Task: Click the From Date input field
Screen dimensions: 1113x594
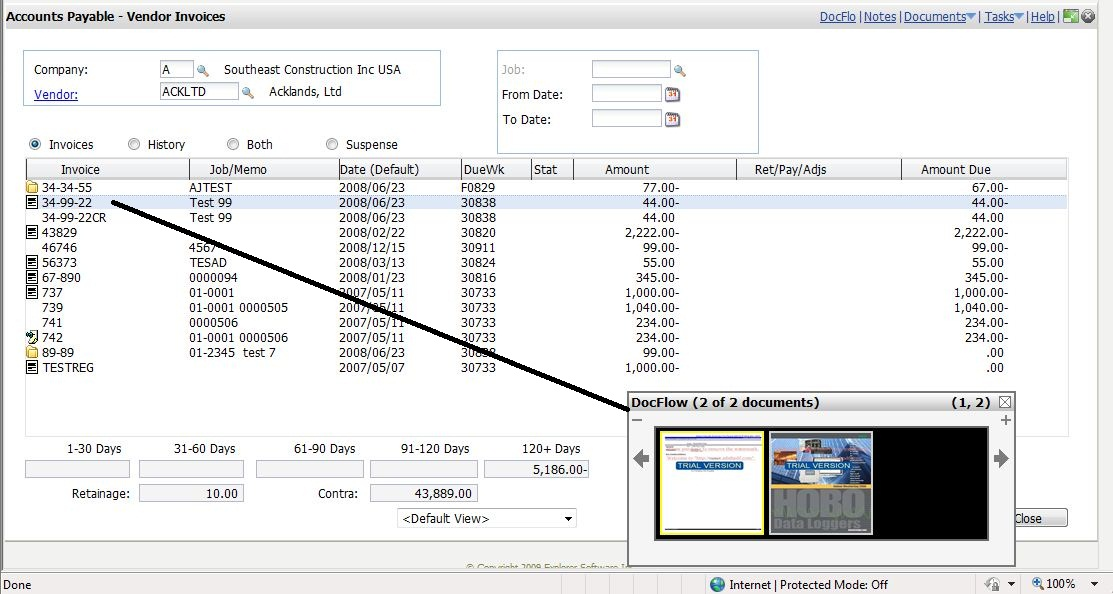Action: click(627, 93)
